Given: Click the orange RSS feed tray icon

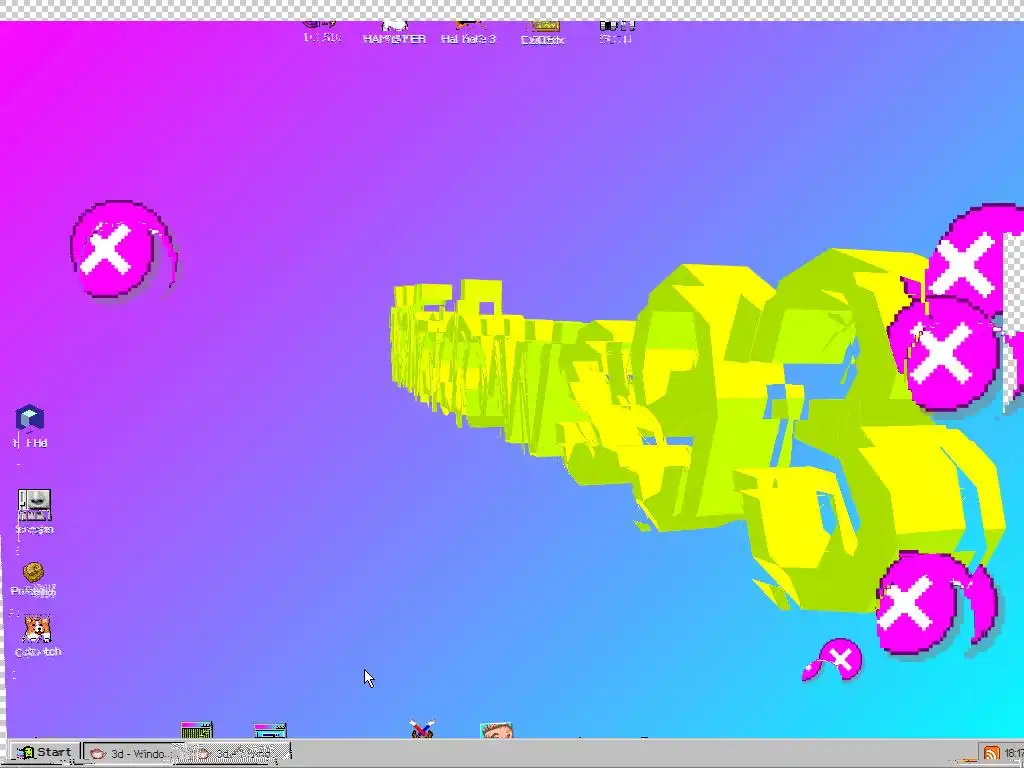Looking at the screenshot, I should (x=991, y=754).
